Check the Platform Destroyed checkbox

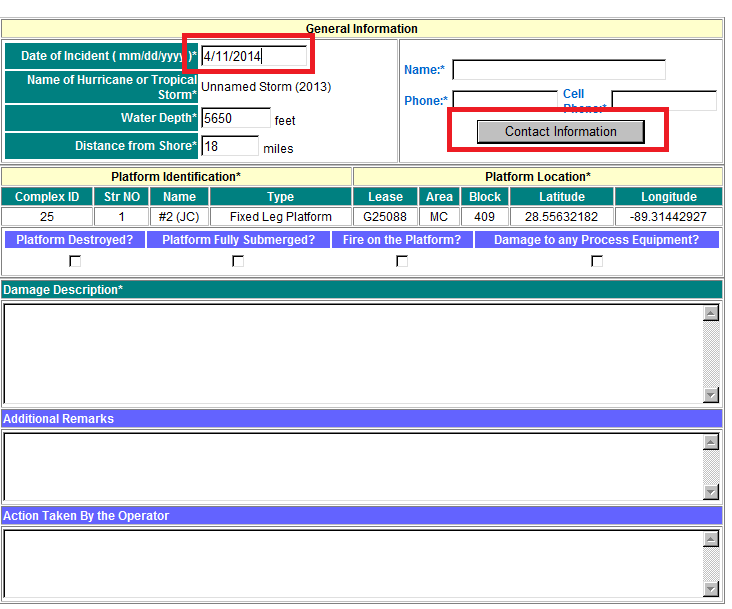point(75,261)
